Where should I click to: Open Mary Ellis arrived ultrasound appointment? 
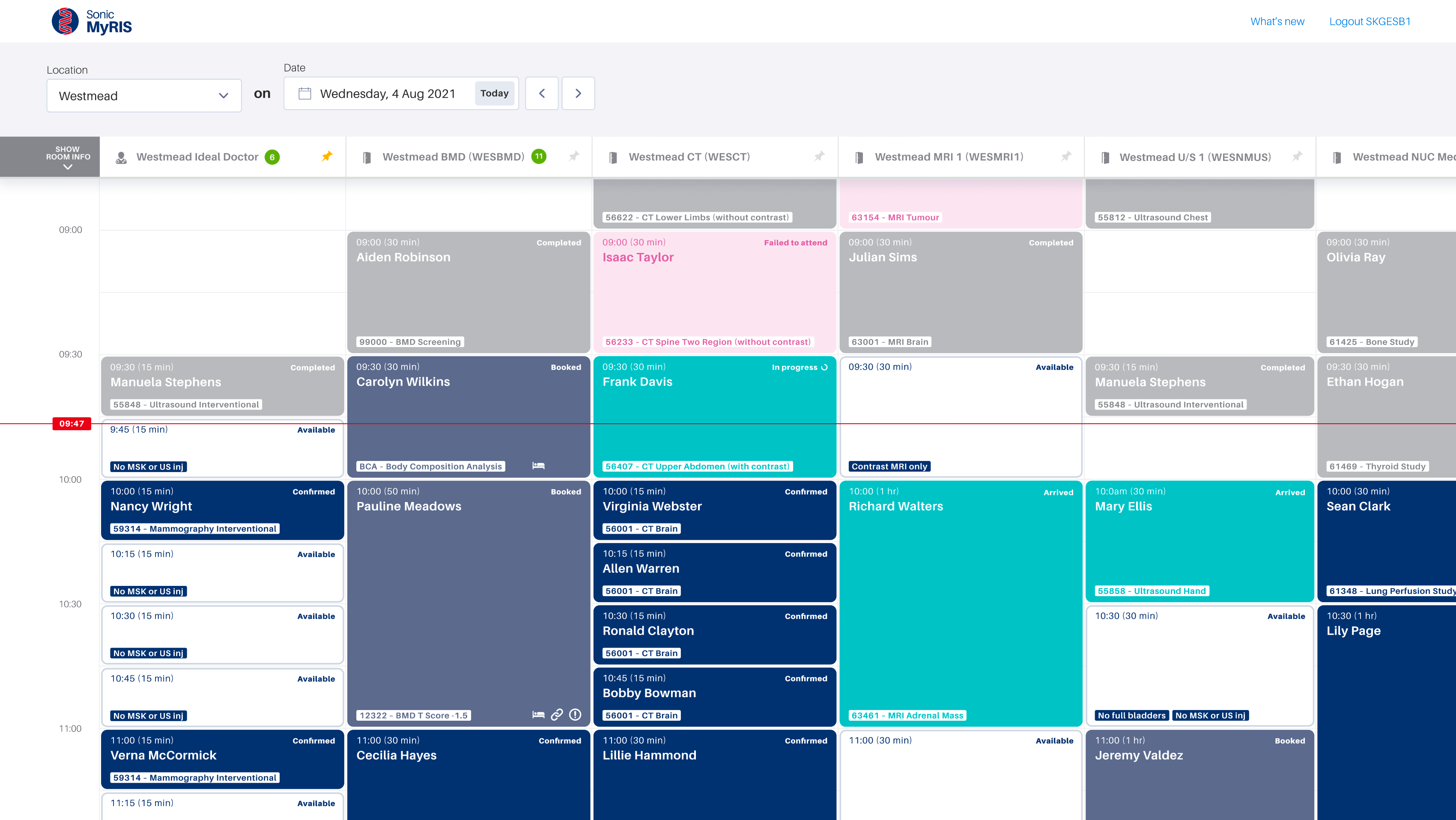click(x=1199, y=541)
